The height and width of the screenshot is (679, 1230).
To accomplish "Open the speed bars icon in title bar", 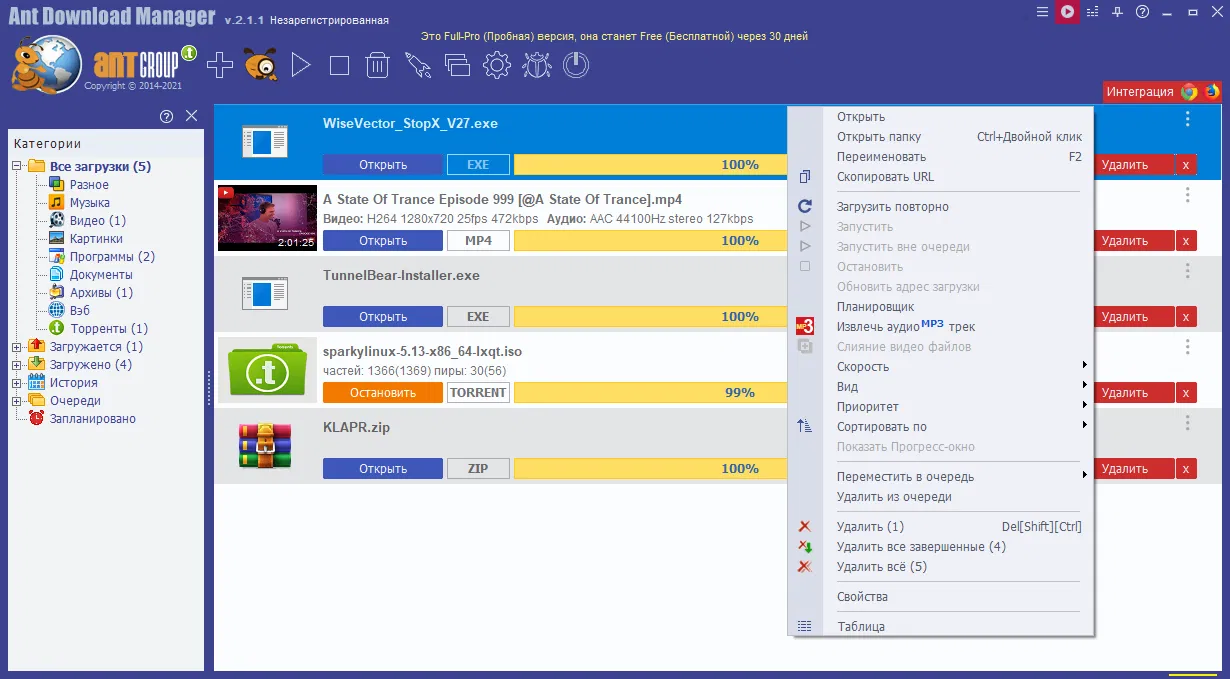I will pos(1092,12).
